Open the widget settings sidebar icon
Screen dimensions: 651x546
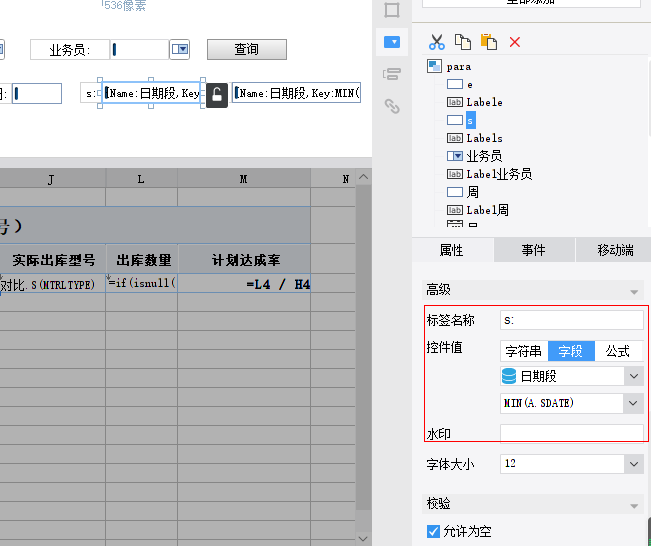click(392, 42)
